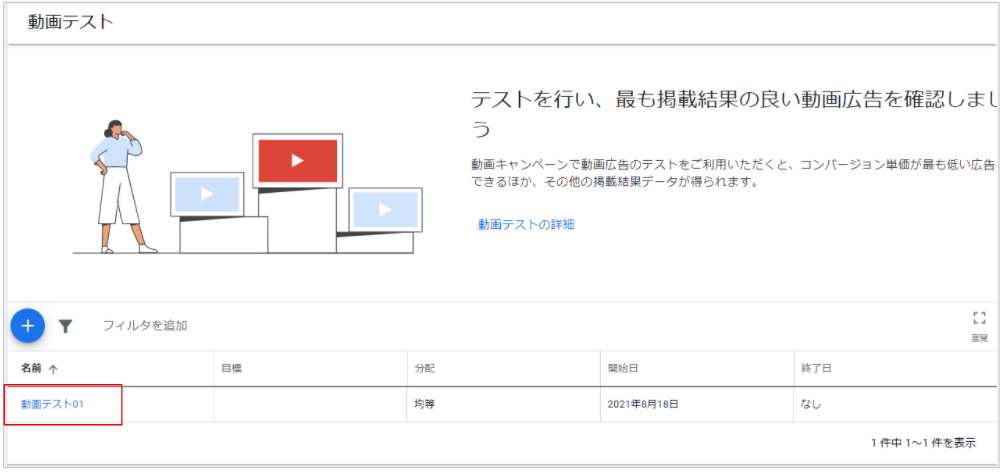This screenshot has width=1007, height=474.
Task: Click the 動画テスト page title
Action: coord(71,22)
